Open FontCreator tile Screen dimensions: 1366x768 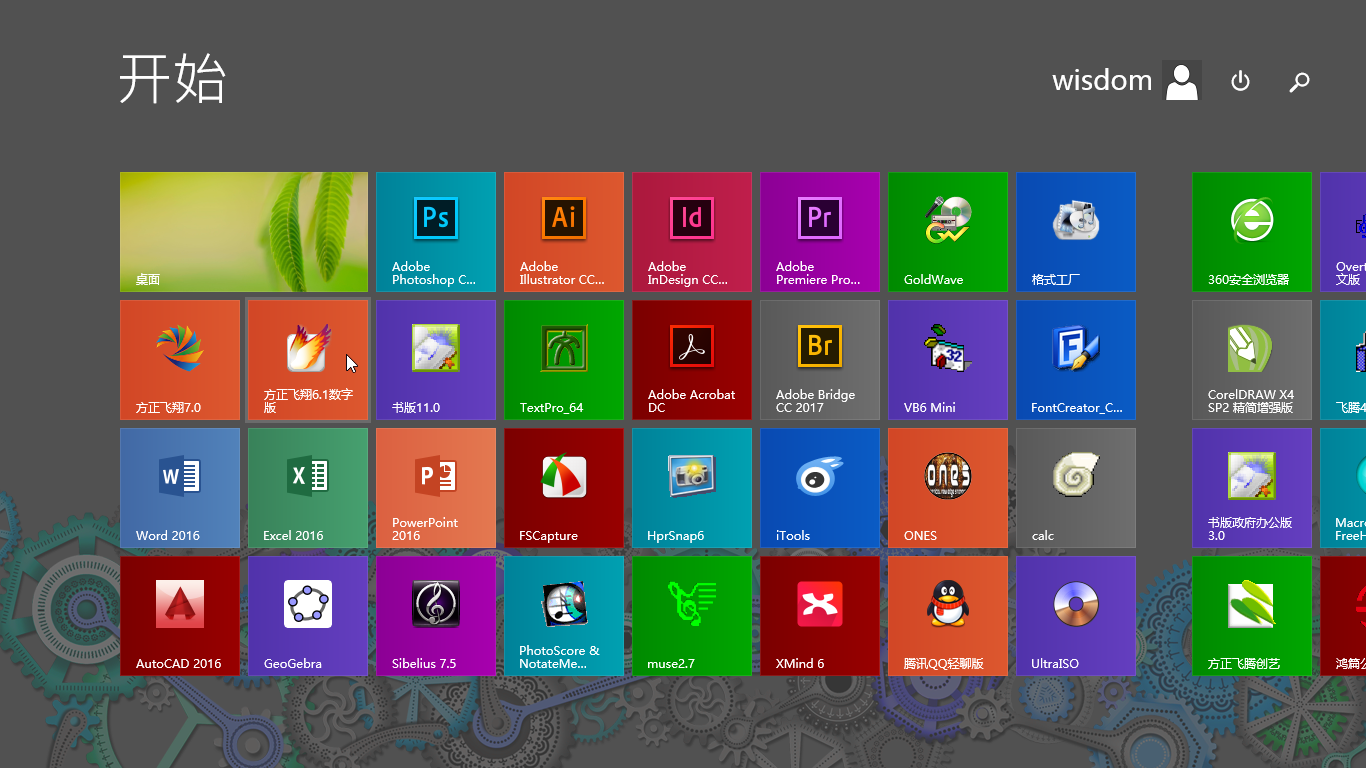tap(1076, 360)
